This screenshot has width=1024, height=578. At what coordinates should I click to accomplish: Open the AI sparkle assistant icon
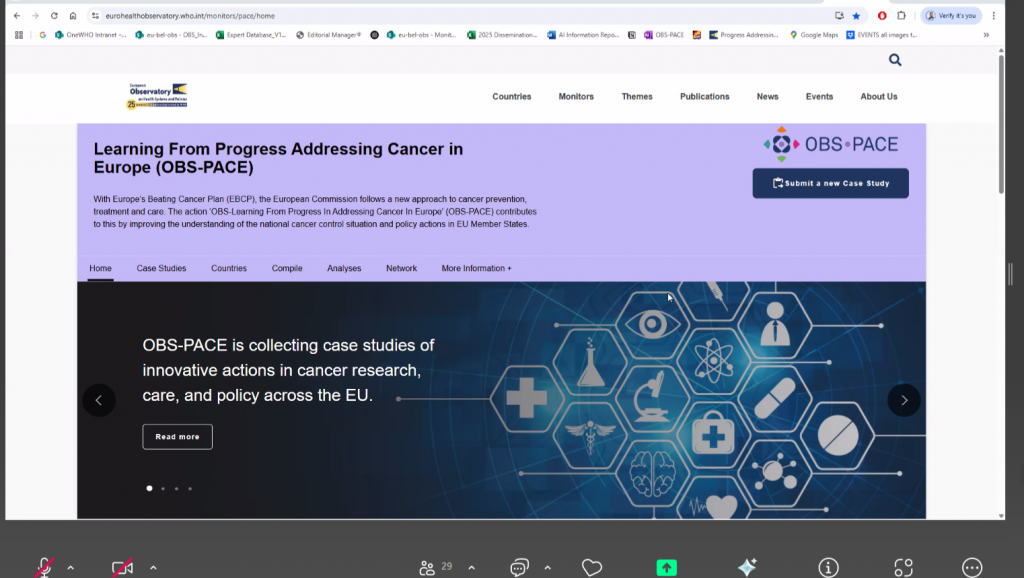click(747, 567)
